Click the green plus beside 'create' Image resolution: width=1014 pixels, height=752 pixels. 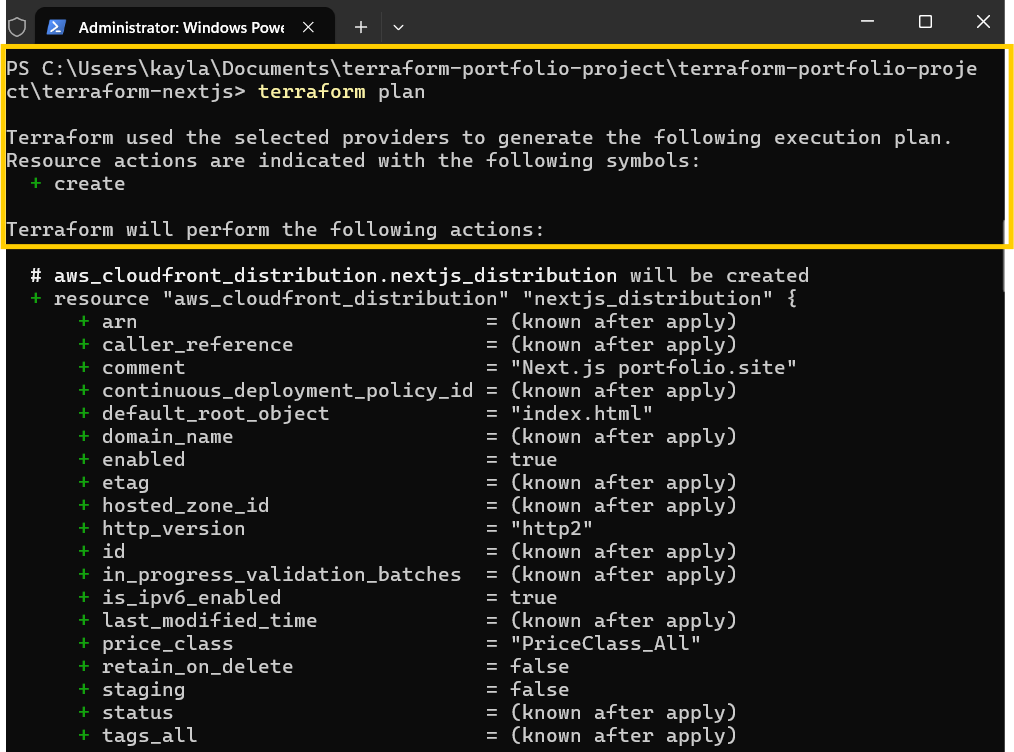[x=36, y=184]
